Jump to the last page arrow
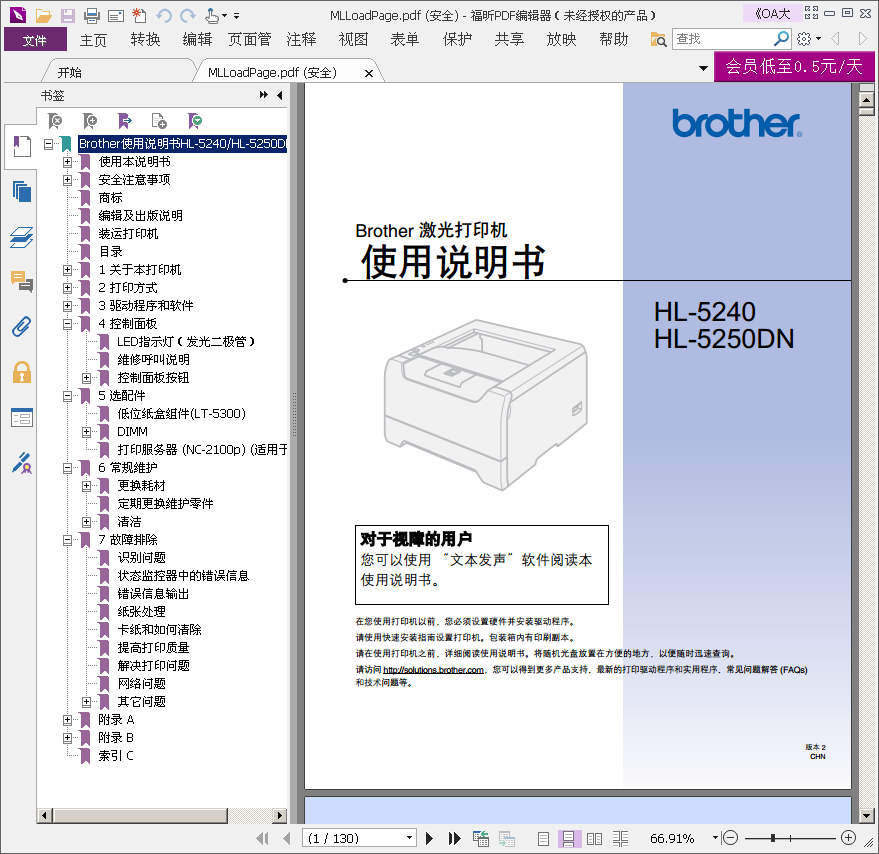The image size is (879, 854). (x=454, y=838)
